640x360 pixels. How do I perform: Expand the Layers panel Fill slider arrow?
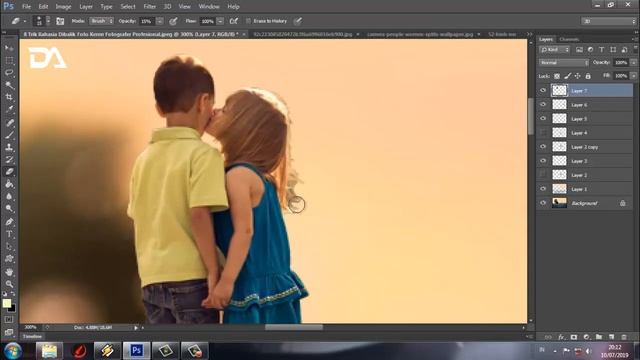pyautogui.click(x=633, y=76)
